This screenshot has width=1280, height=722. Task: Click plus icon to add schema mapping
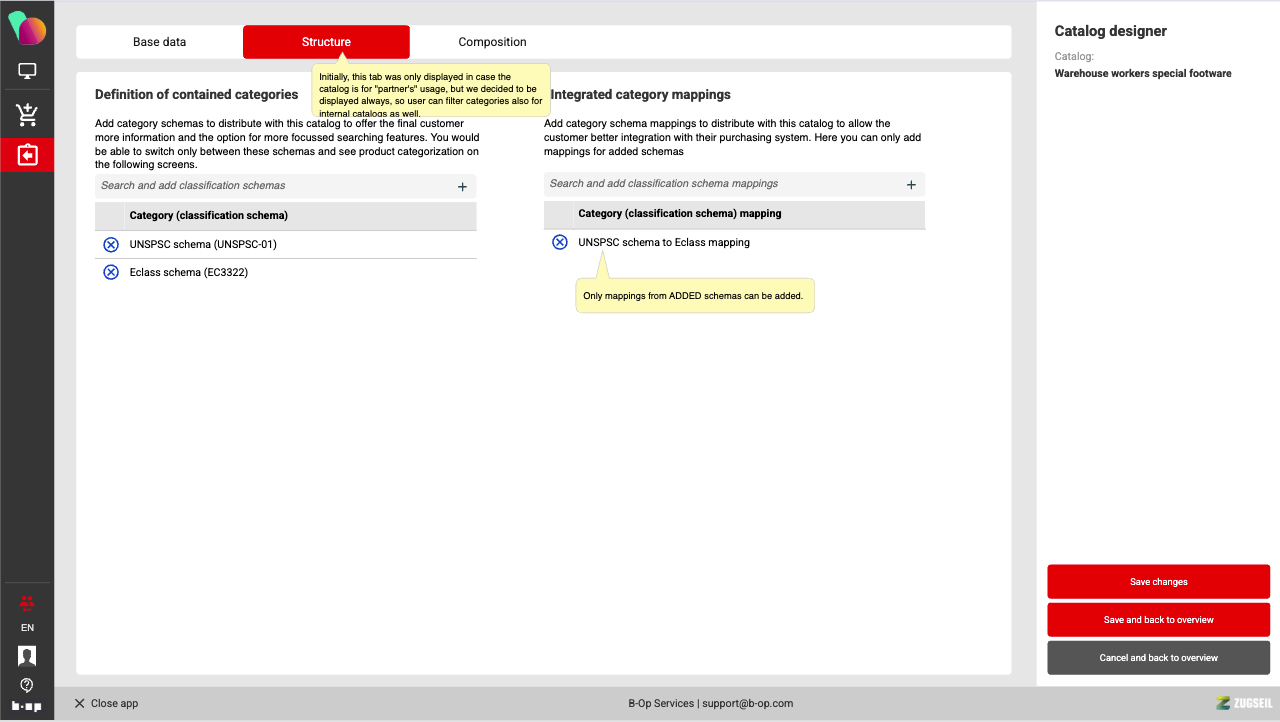tap(911, 184)
